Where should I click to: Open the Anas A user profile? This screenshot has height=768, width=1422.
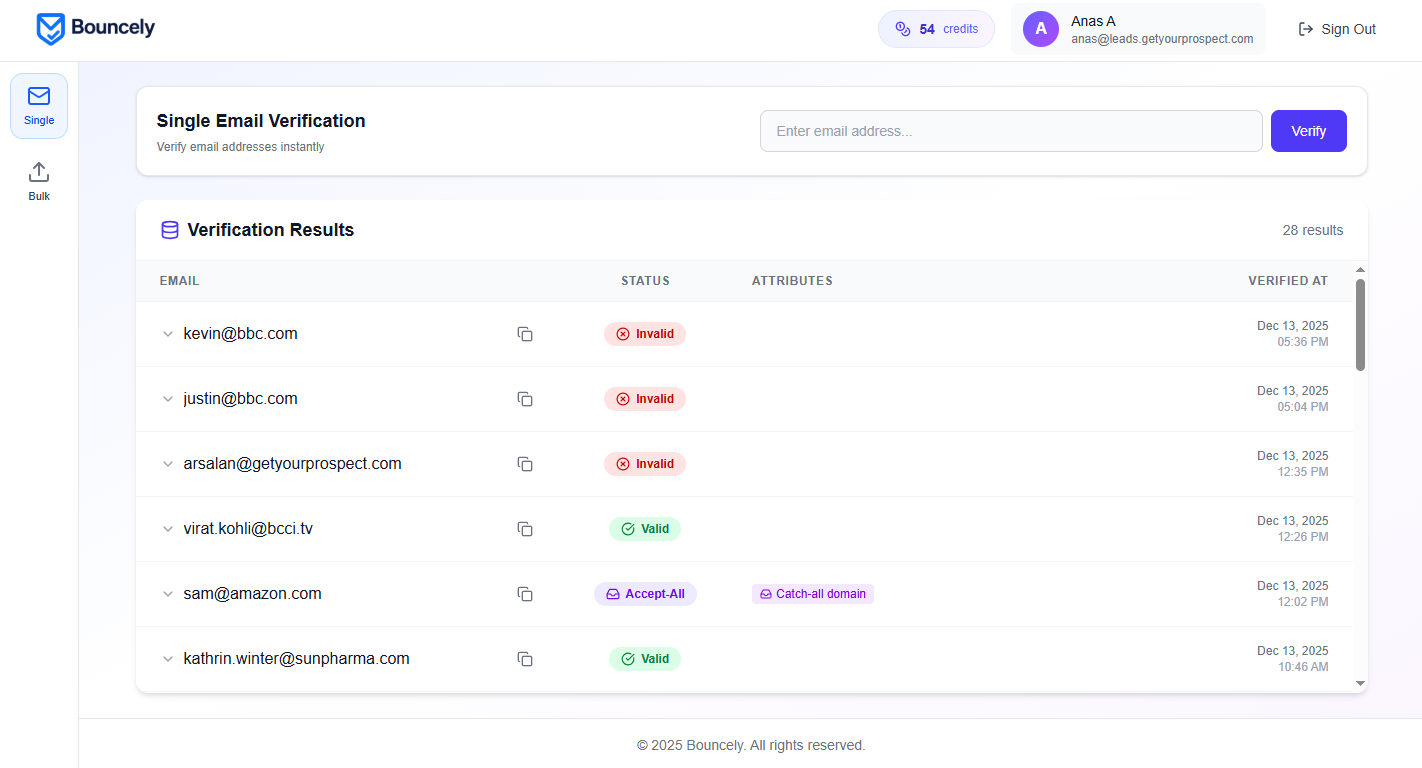point(1138,29)
